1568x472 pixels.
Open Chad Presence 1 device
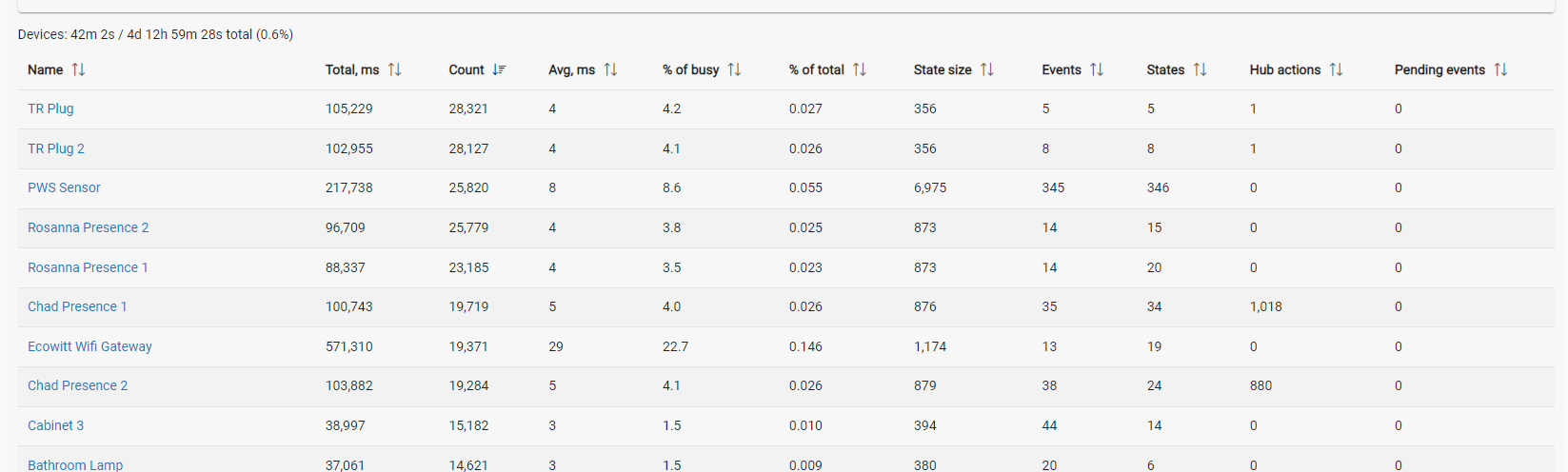tap(77, 306)
